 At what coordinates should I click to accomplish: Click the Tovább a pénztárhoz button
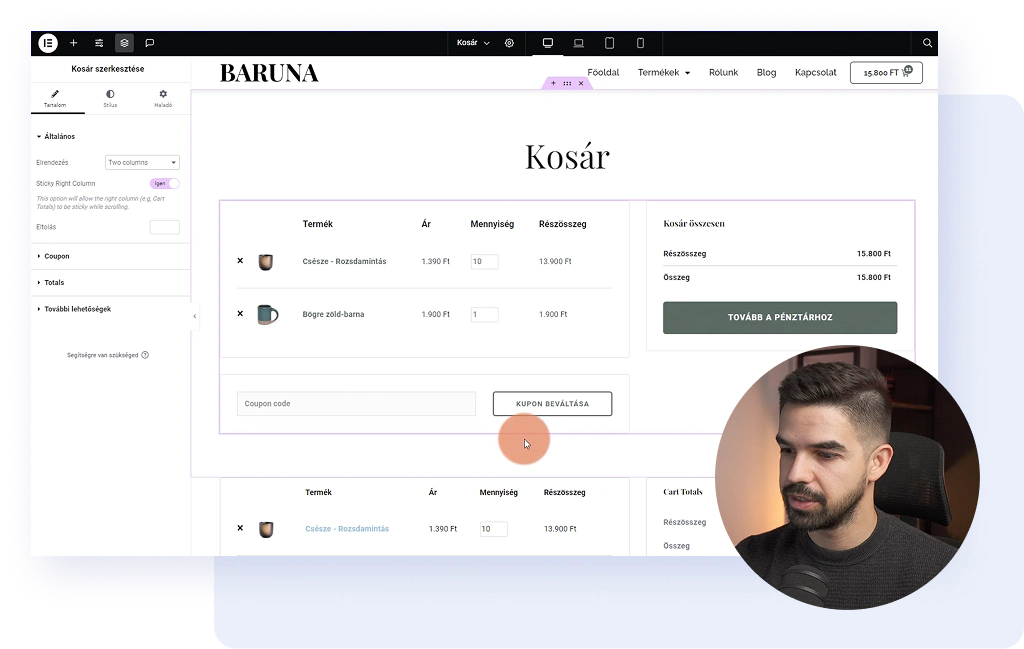coord(780,317)
